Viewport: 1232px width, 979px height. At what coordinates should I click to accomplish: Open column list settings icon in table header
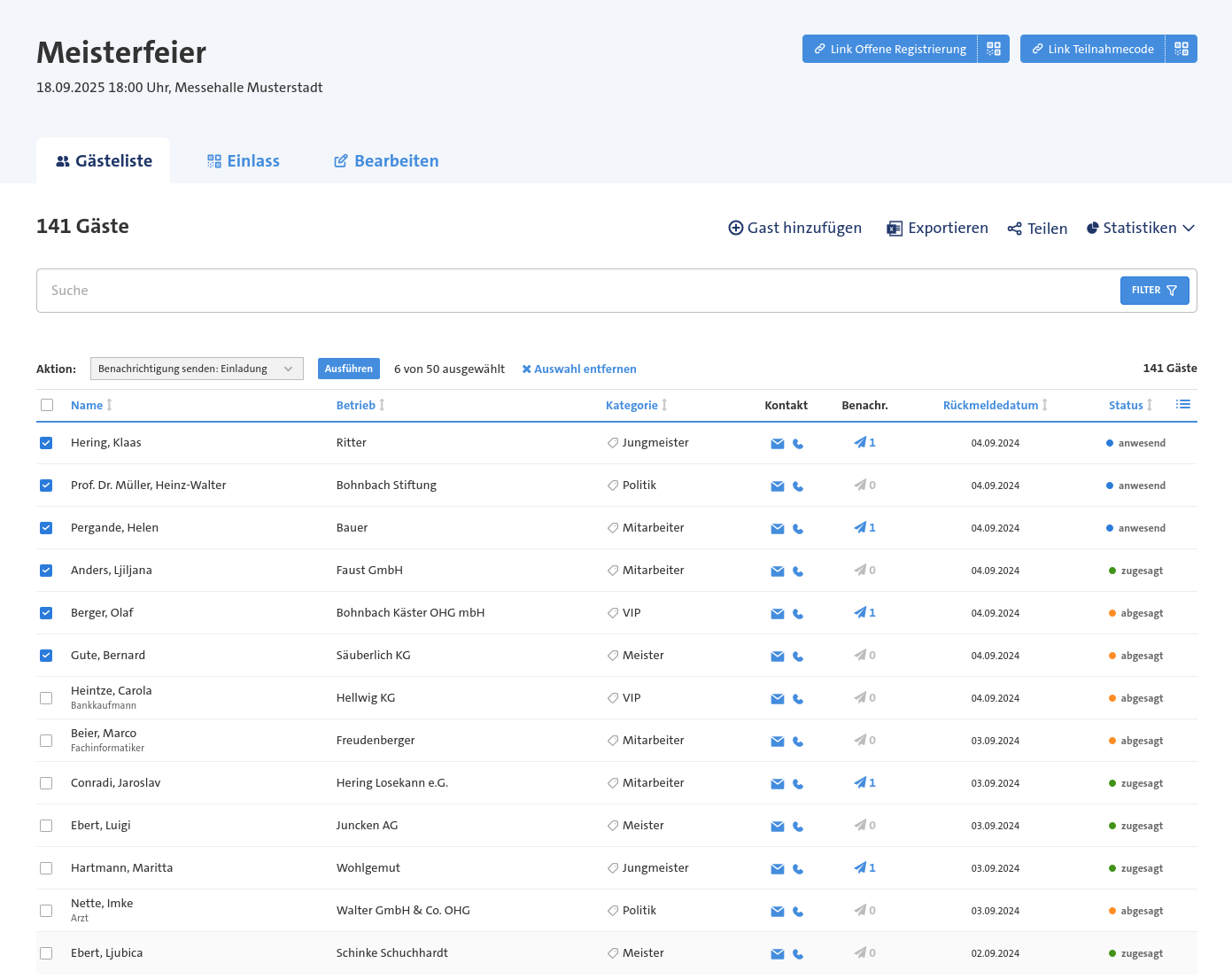click(1183, 405)
